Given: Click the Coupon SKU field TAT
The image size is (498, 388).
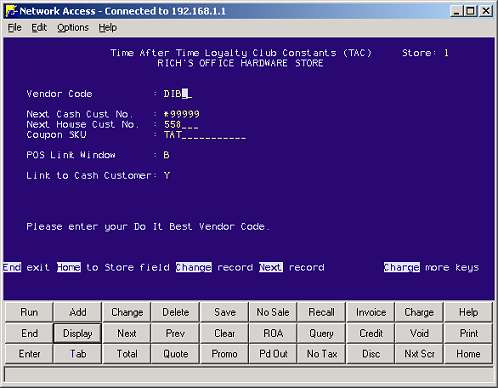Looking at the screenshot, I should [x=205, y=135].
